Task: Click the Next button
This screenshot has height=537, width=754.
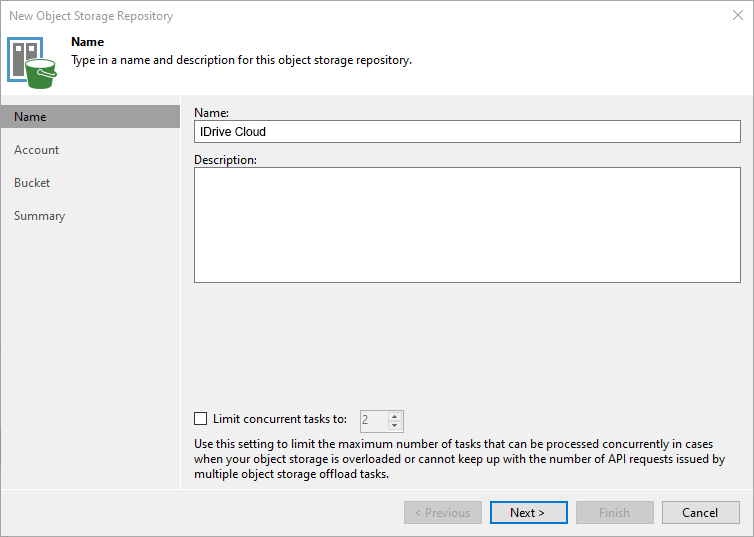Action: [x=528, y=512]
